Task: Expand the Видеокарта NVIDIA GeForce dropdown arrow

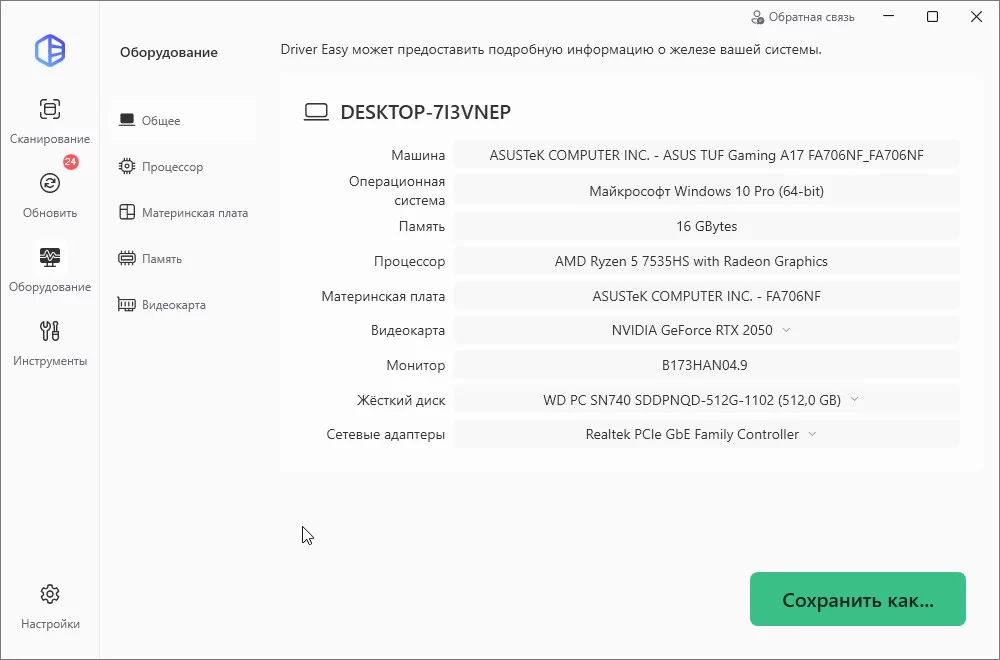Action: pos(786,330)
